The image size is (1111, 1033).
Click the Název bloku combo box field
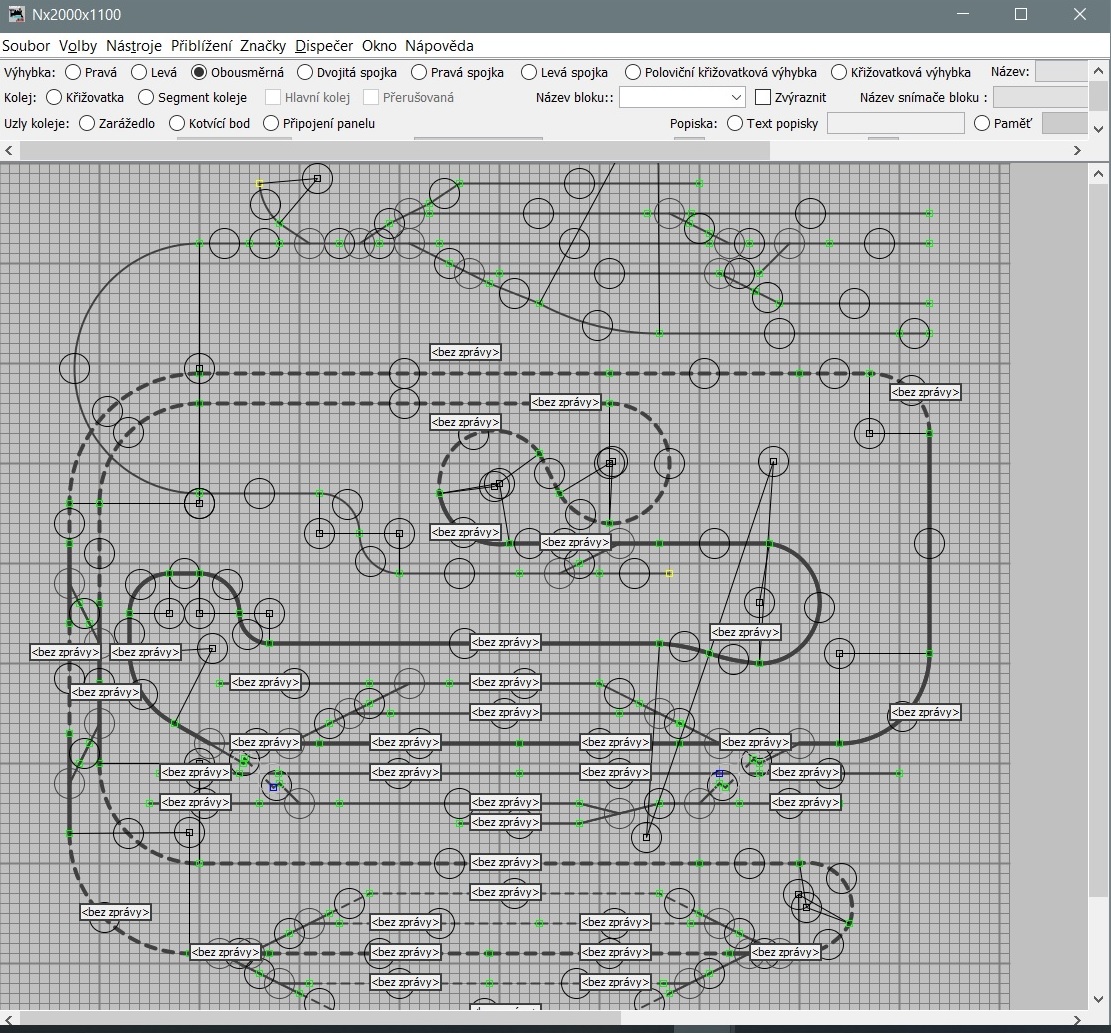click(674, 98)
